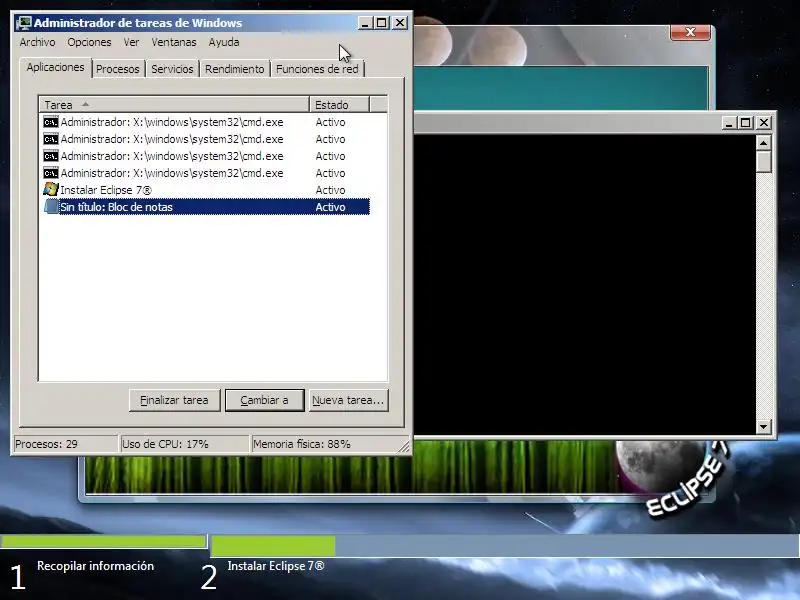Screen dimensions: 800x600
Task: Switch to the Funciones de red tab
Action: coord(317,69)
